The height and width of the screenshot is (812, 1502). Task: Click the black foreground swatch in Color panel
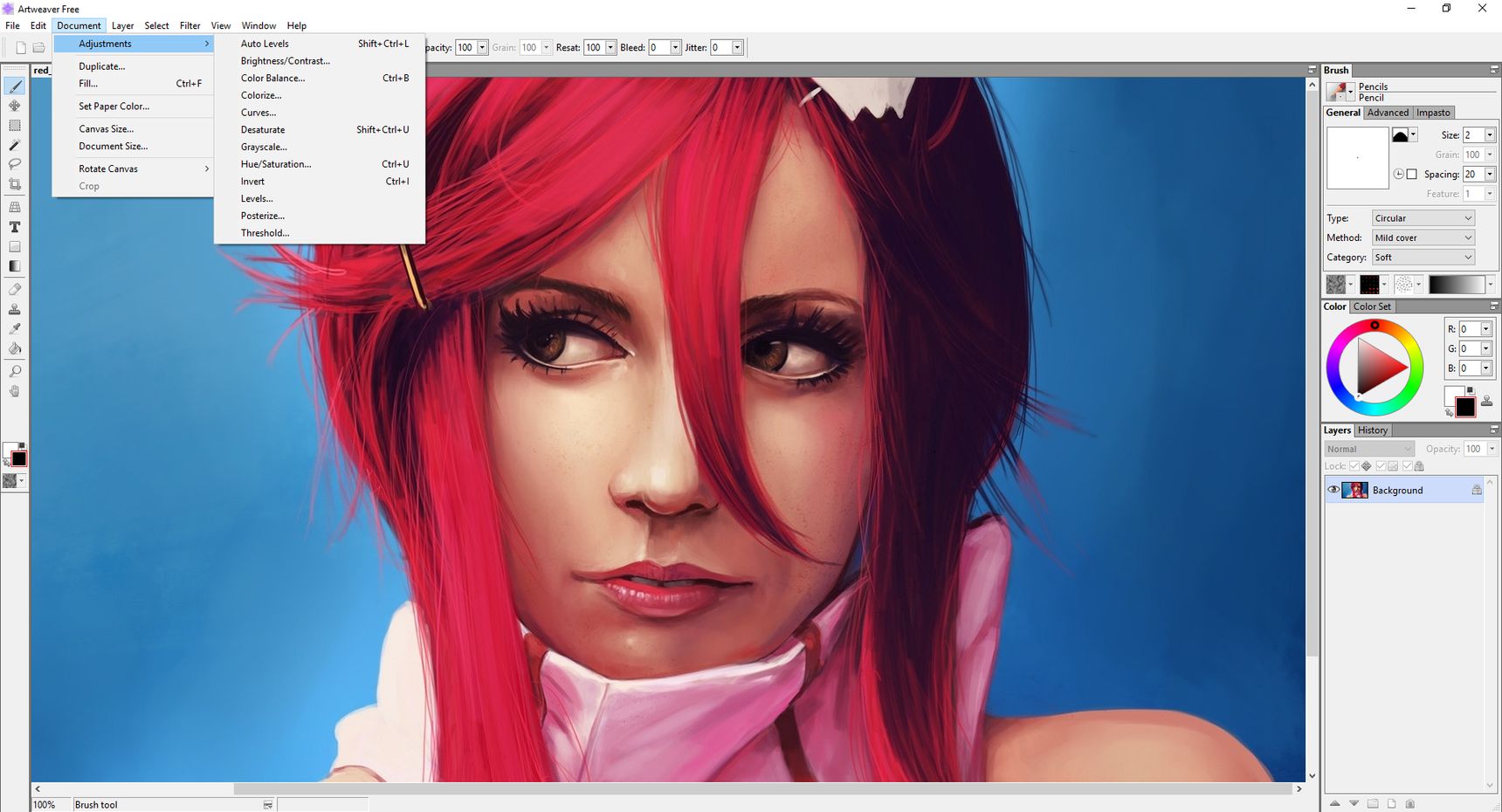tap(1465, 407)
